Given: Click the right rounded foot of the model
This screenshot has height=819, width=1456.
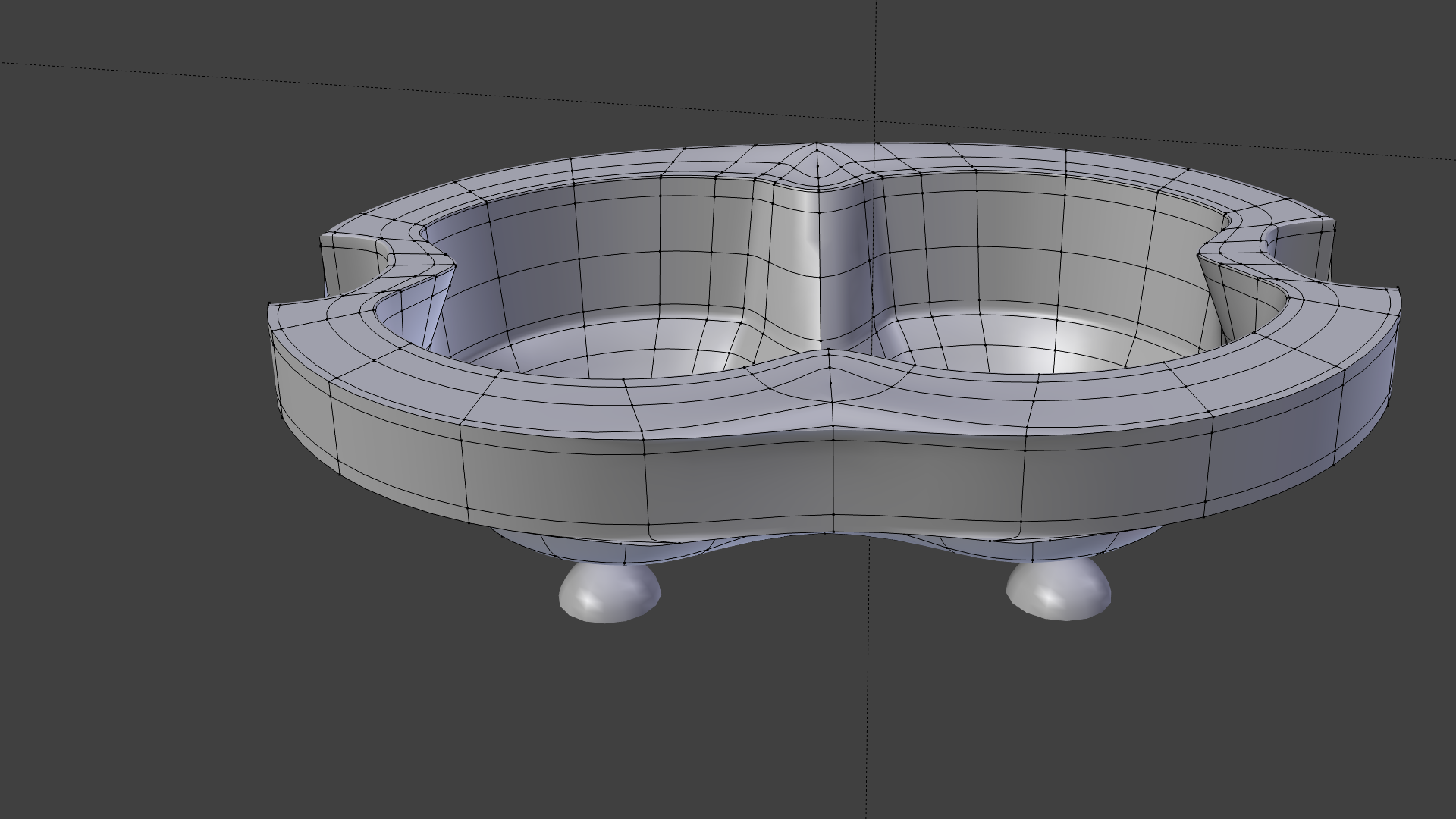Looking at the screenshot, I should (x=1059, y=591).
